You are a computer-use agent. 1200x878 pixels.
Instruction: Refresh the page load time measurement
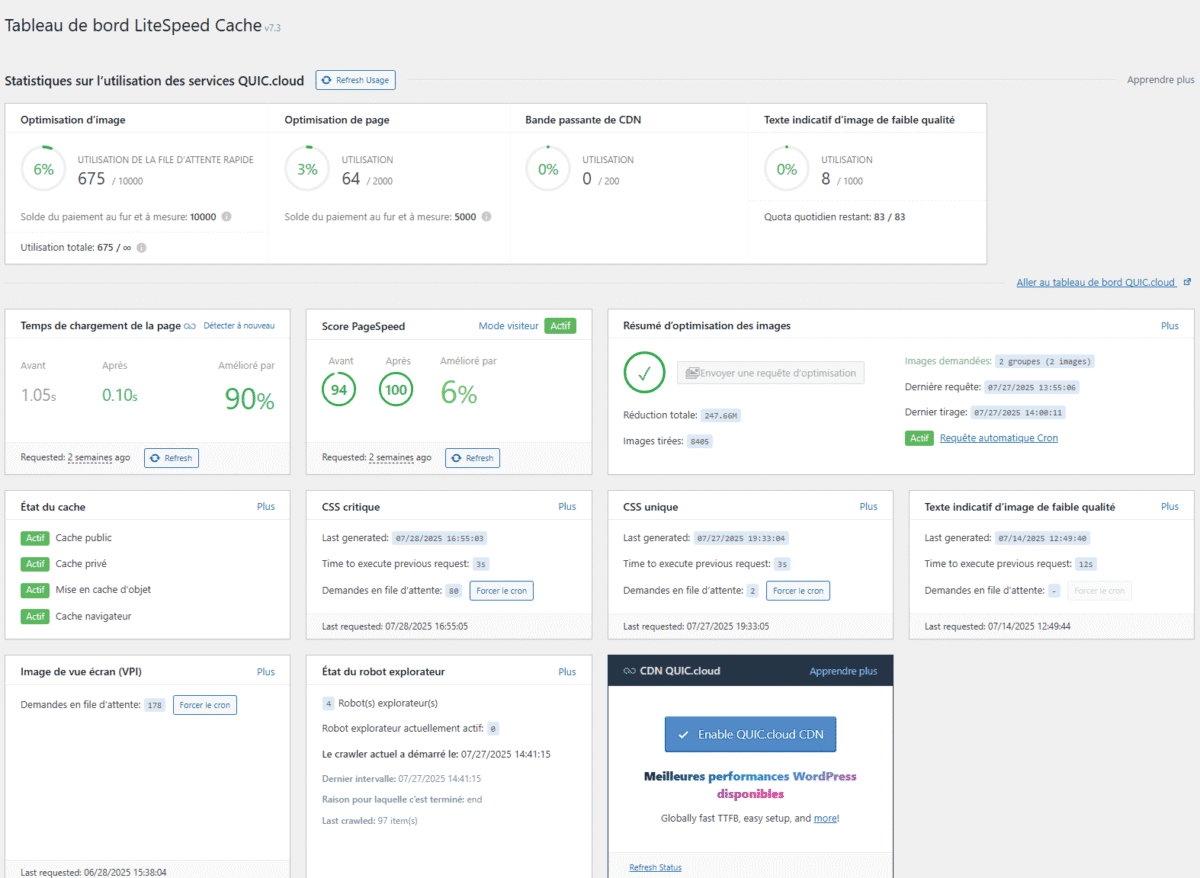pyautogui.click(x=171, y=458)
